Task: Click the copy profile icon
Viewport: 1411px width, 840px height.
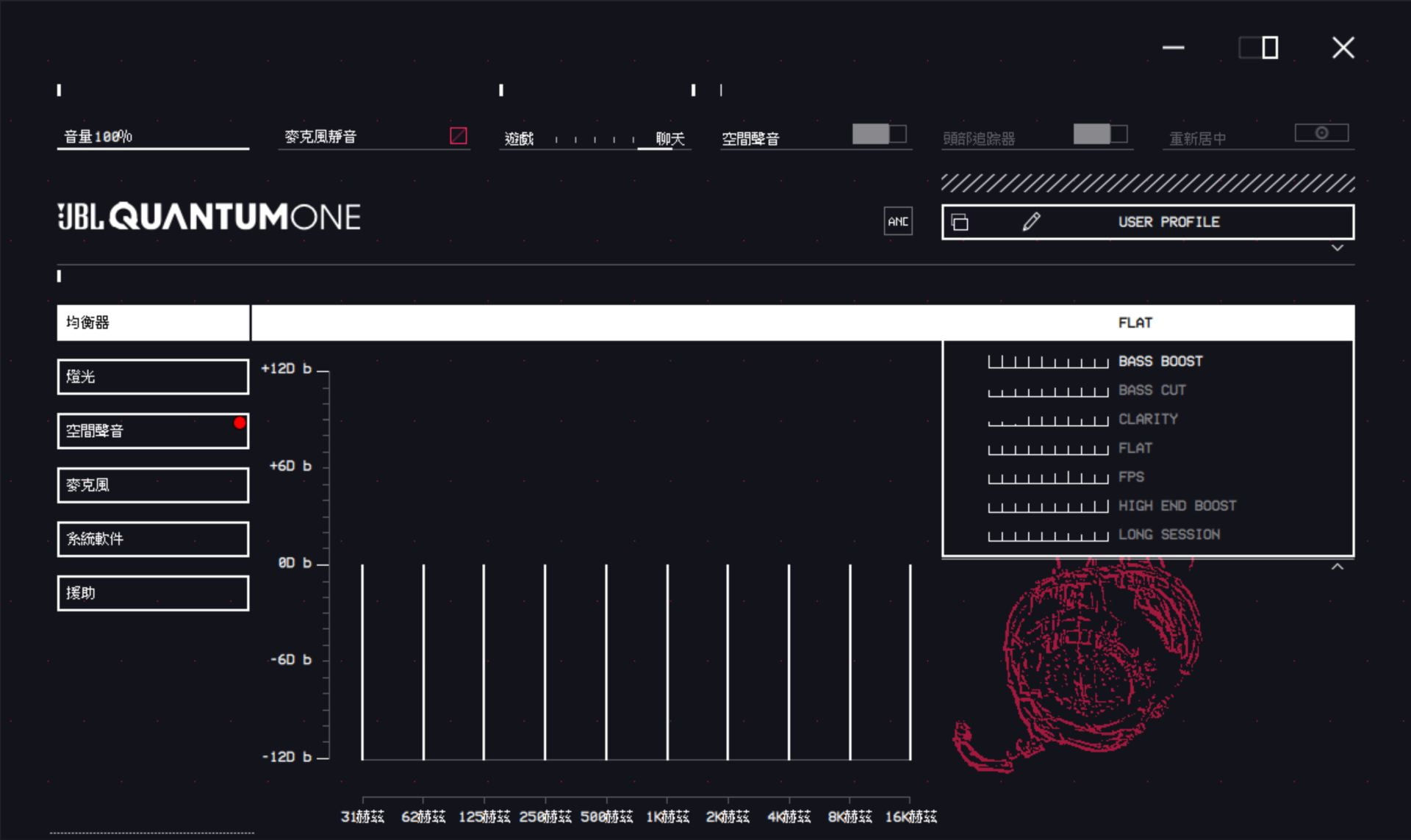Action: tap(960, 222)
